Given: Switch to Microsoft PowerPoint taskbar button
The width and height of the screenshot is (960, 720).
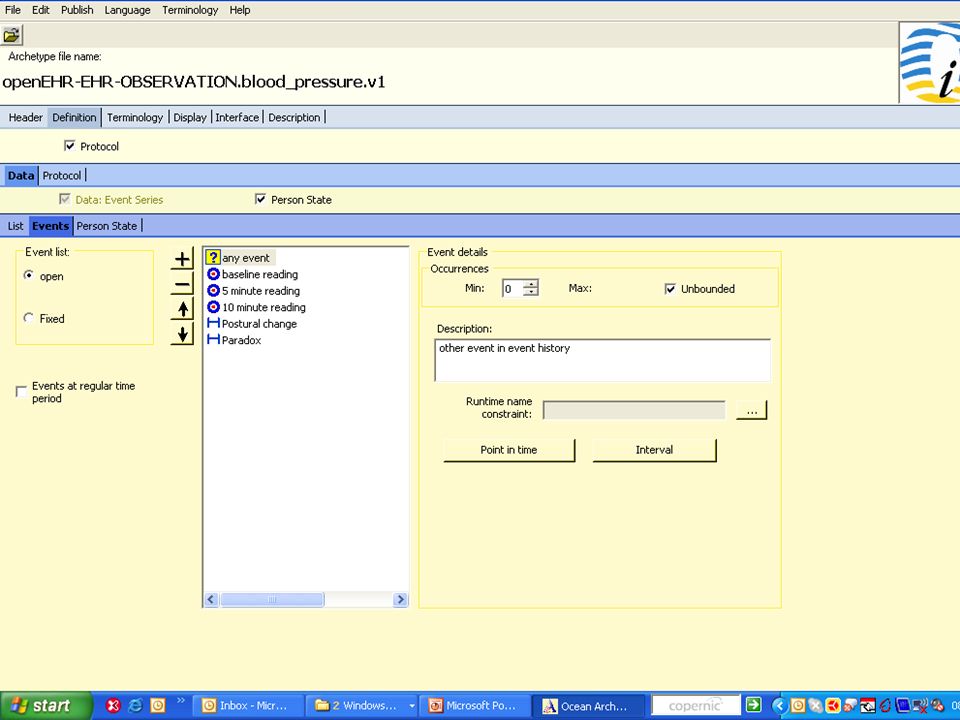Looking at the screenshot, I should click(x=474, y=706).
